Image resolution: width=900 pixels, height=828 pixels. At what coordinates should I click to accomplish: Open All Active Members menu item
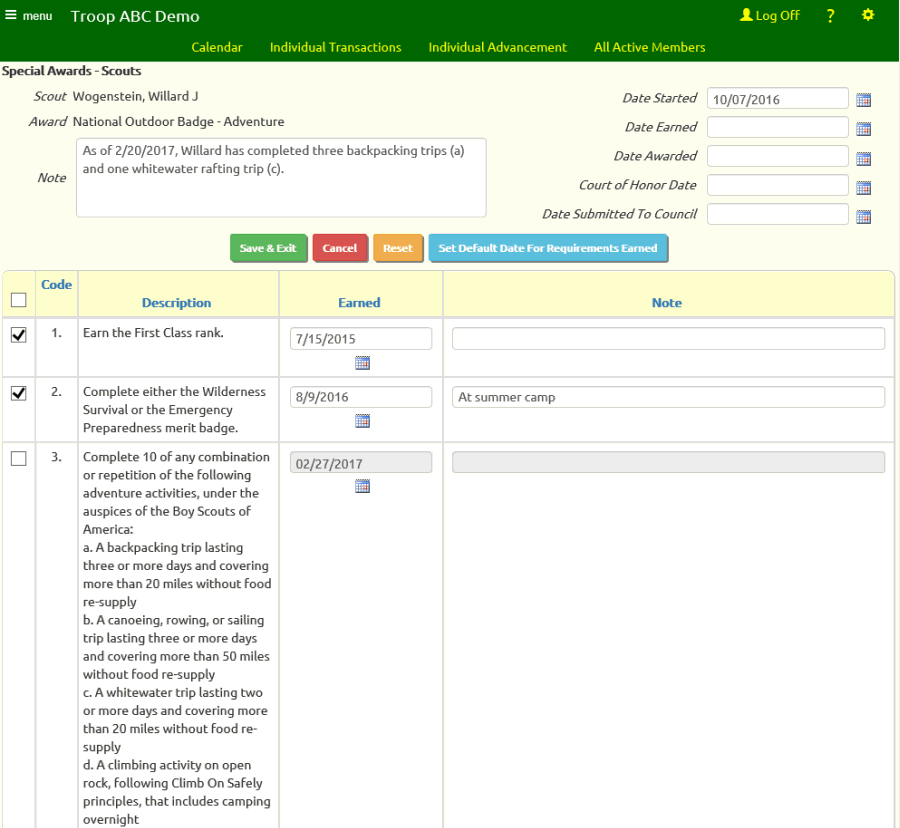(x=649, y=47)
